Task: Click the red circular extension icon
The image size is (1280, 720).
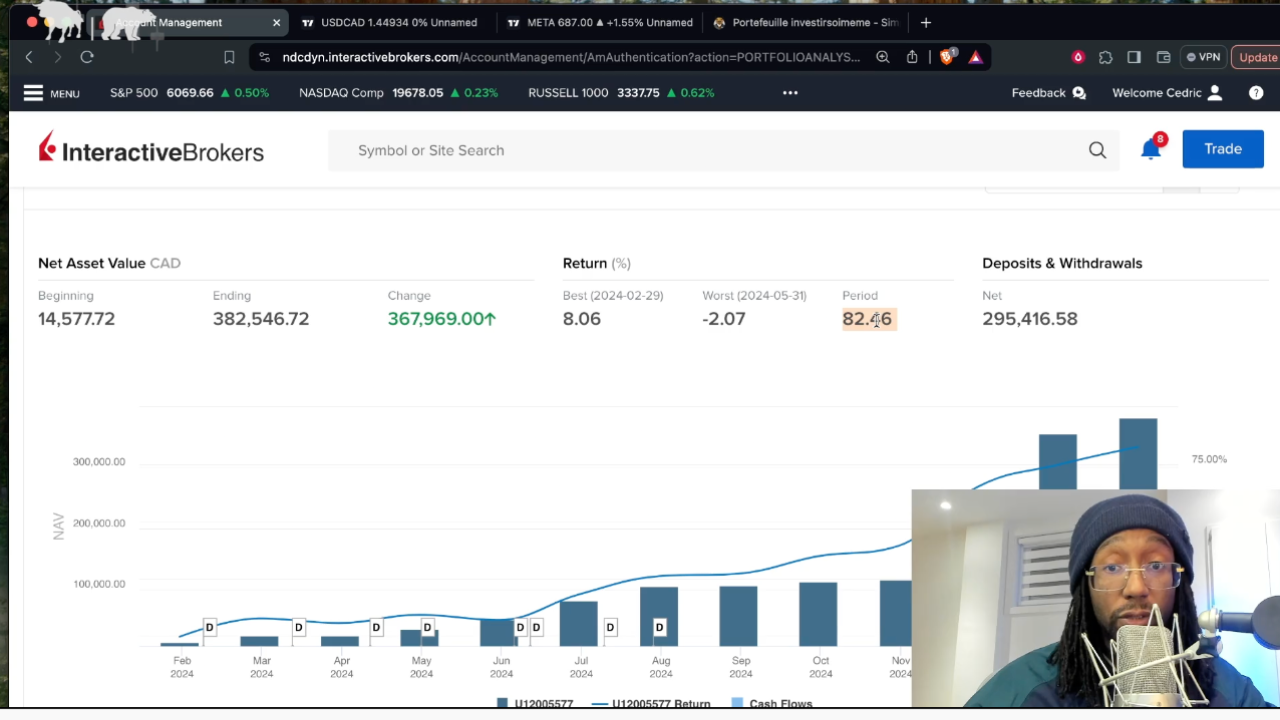Action: 1078,57
